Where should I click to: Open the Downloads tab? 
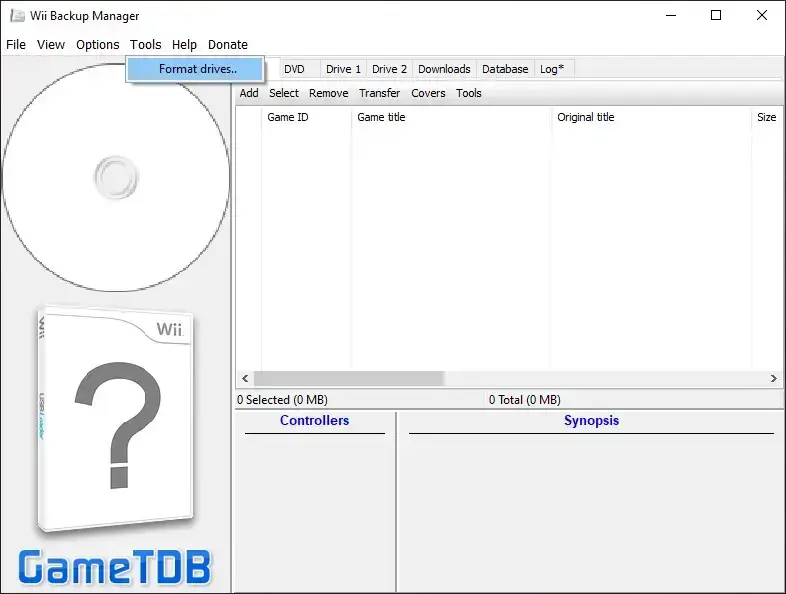coord(444,69)
